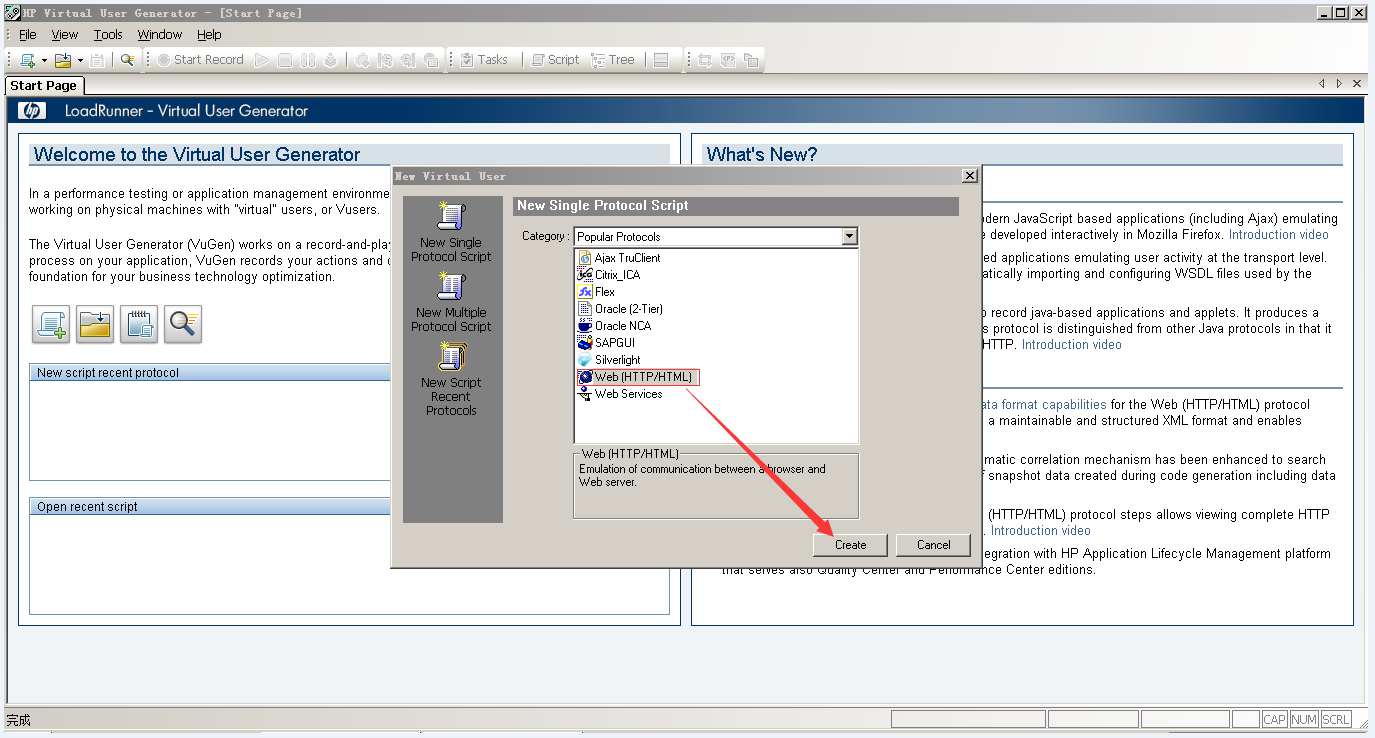Select New Single Protocol Script in the dialog

click(451, 232)
